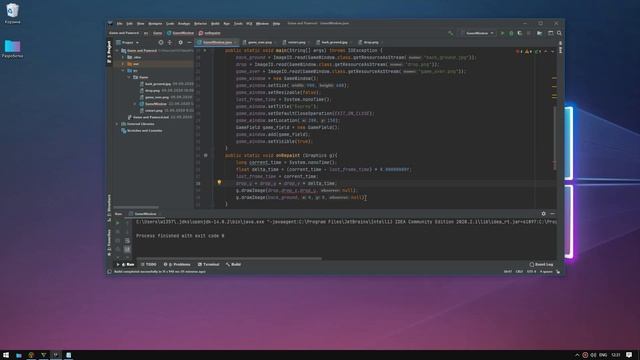640x360 pixels.
Task: Click the Debug bug icon in toolbar
Action: 511,33
